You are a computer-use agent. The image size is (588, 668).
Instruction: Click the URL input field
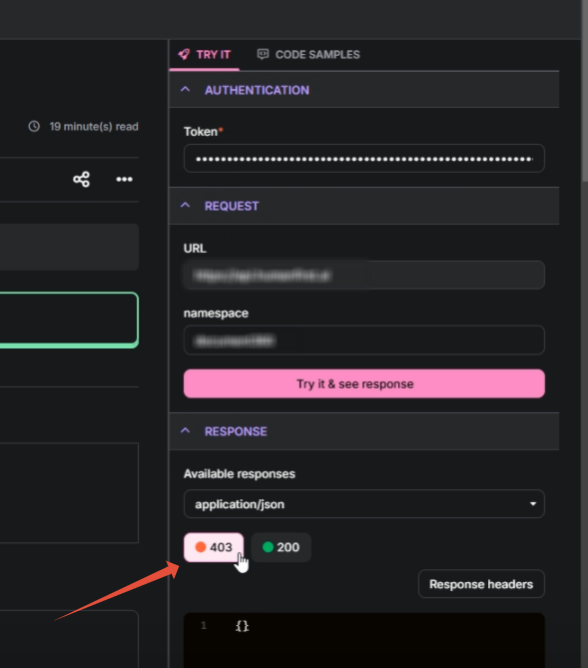click(x=364, y=275)
